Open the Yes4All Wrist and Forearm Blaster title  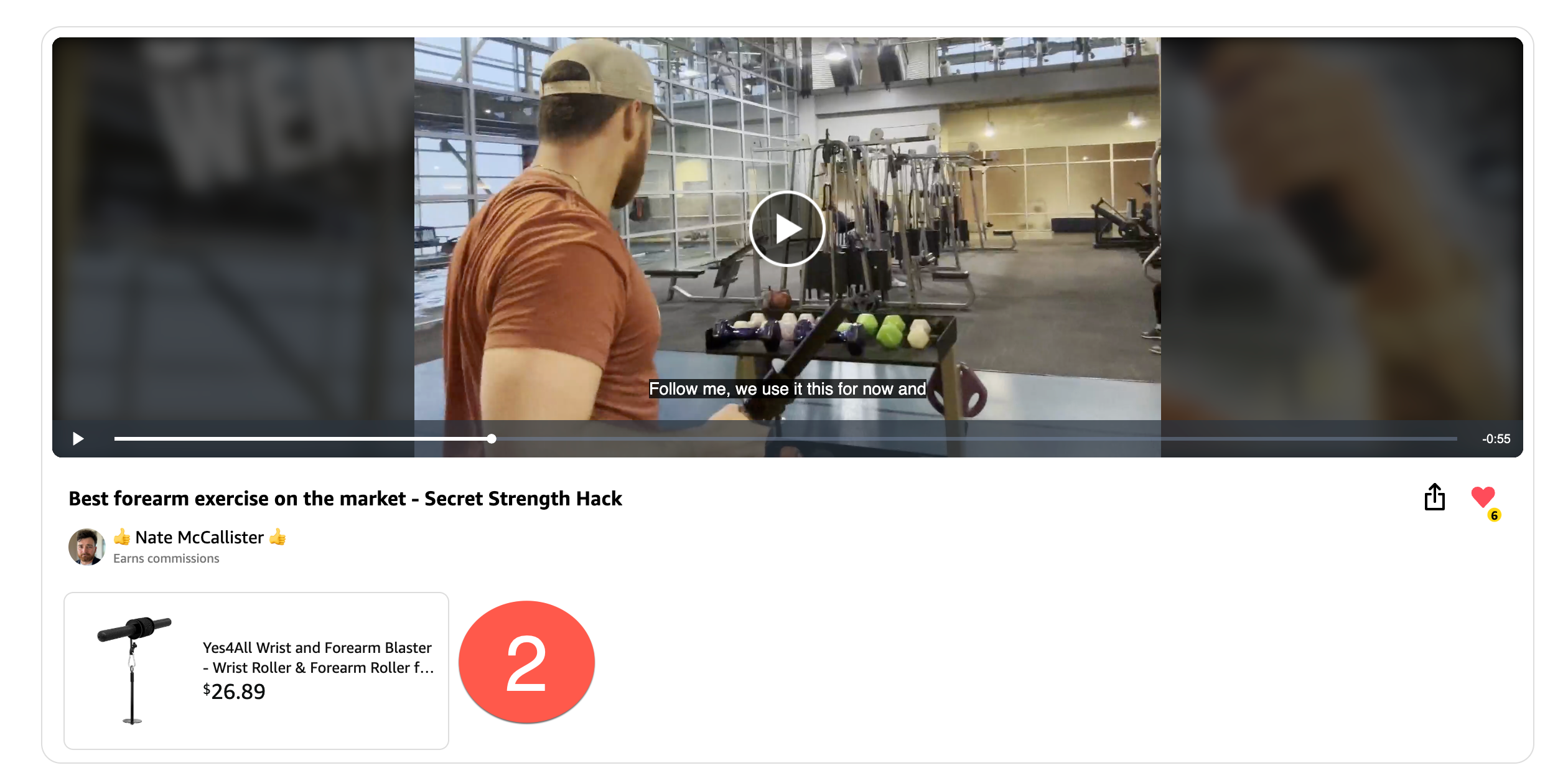point(318,657)
